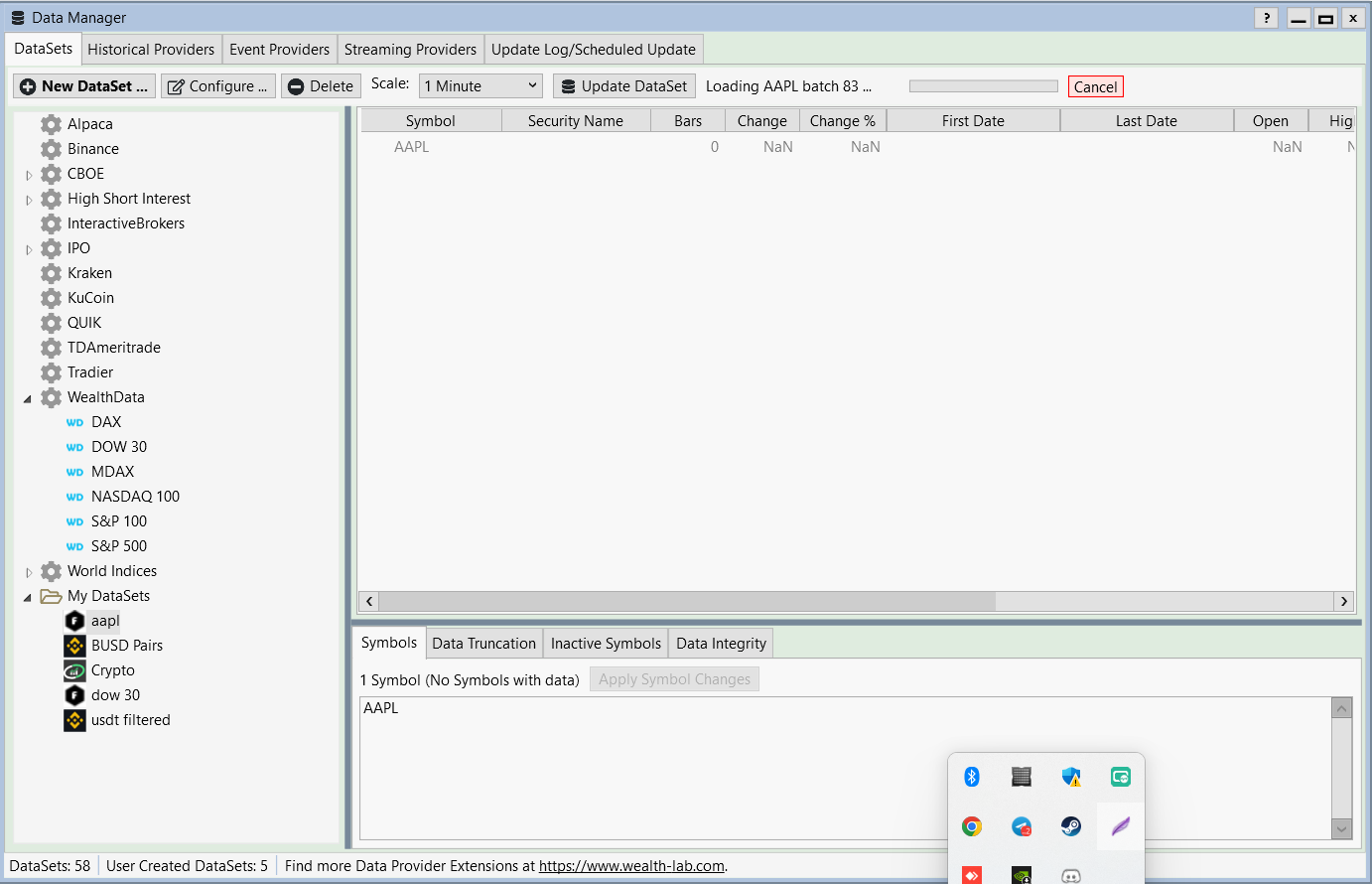
Task: Click the grid's right scroll arrow
Action: point(1344,601)
